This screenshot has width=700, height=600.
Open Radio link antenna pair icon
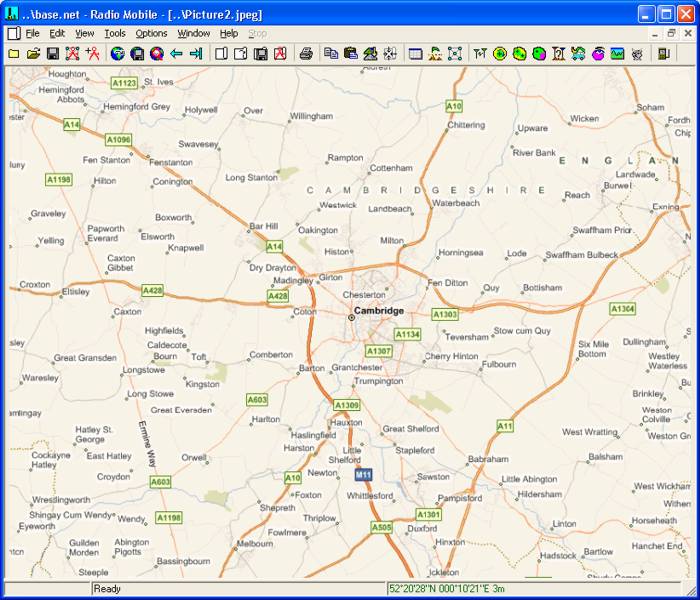click(480, 54)
